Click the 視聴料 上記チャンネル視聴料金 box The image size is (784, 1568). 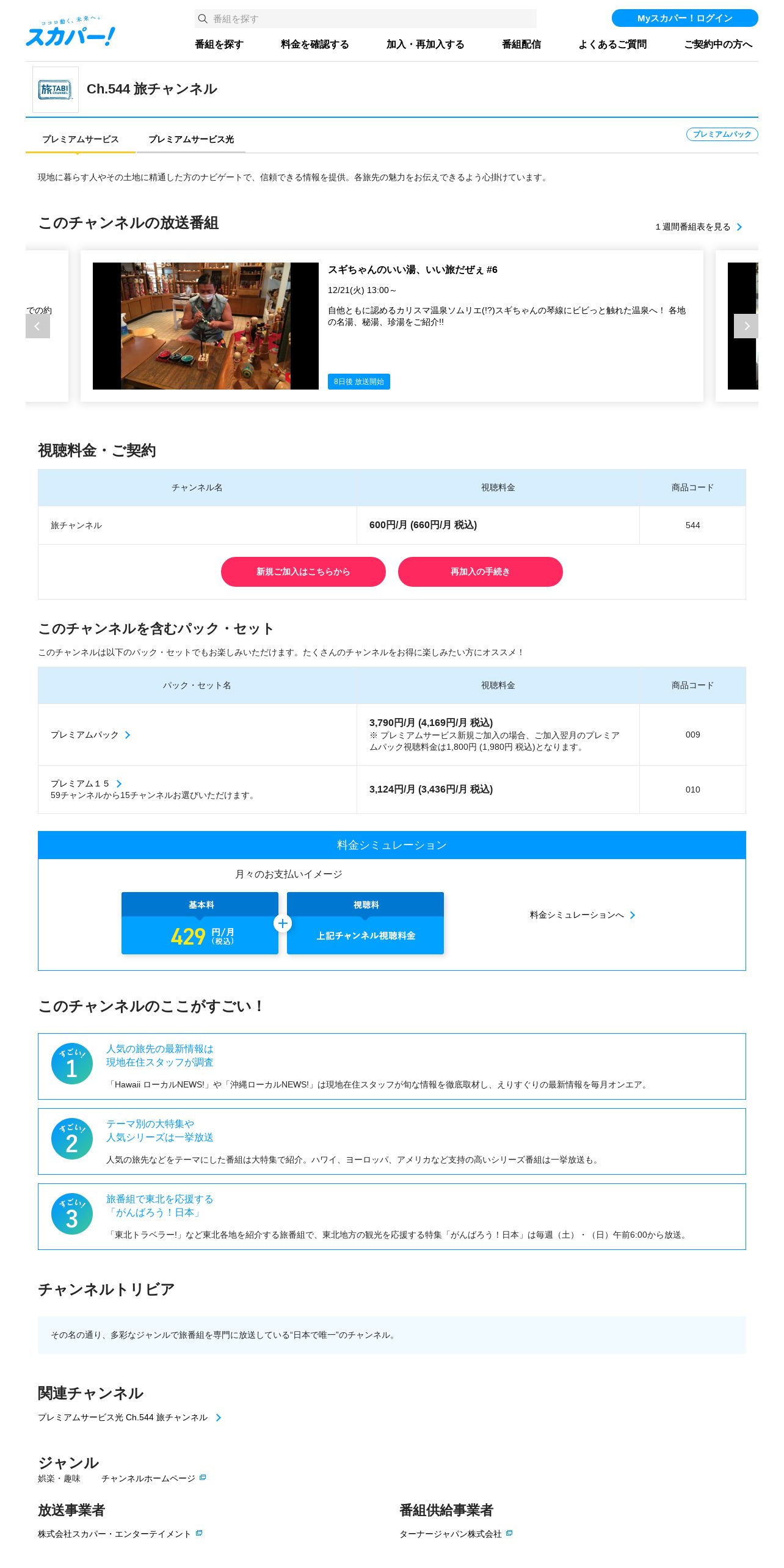366,923
